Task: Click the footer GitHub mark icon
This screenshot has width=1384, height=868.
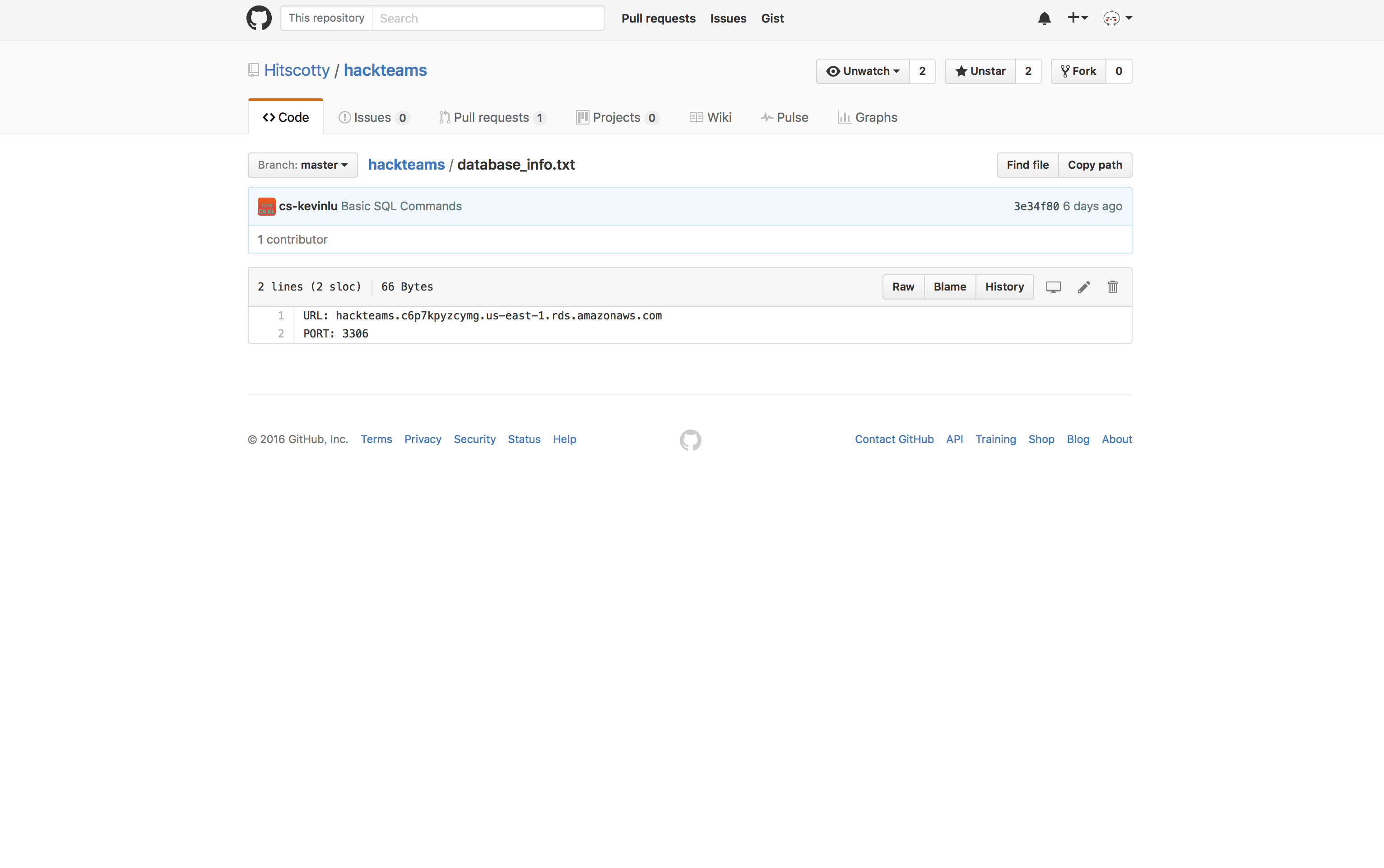Action: [690, 440]
